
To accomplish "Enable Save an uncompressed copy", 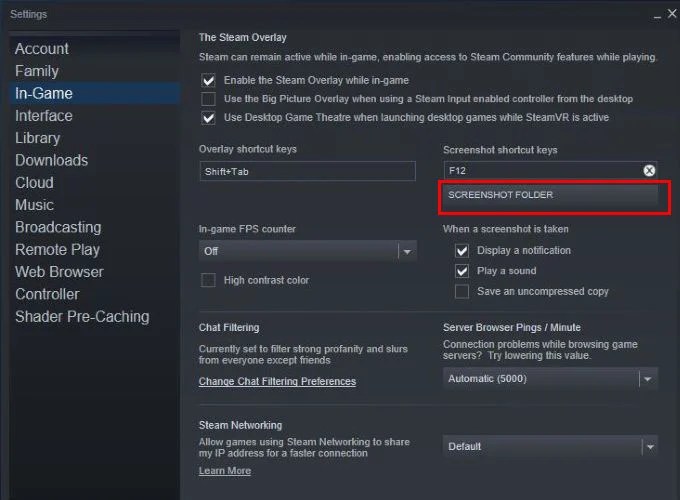I will (x=462, y=291).
